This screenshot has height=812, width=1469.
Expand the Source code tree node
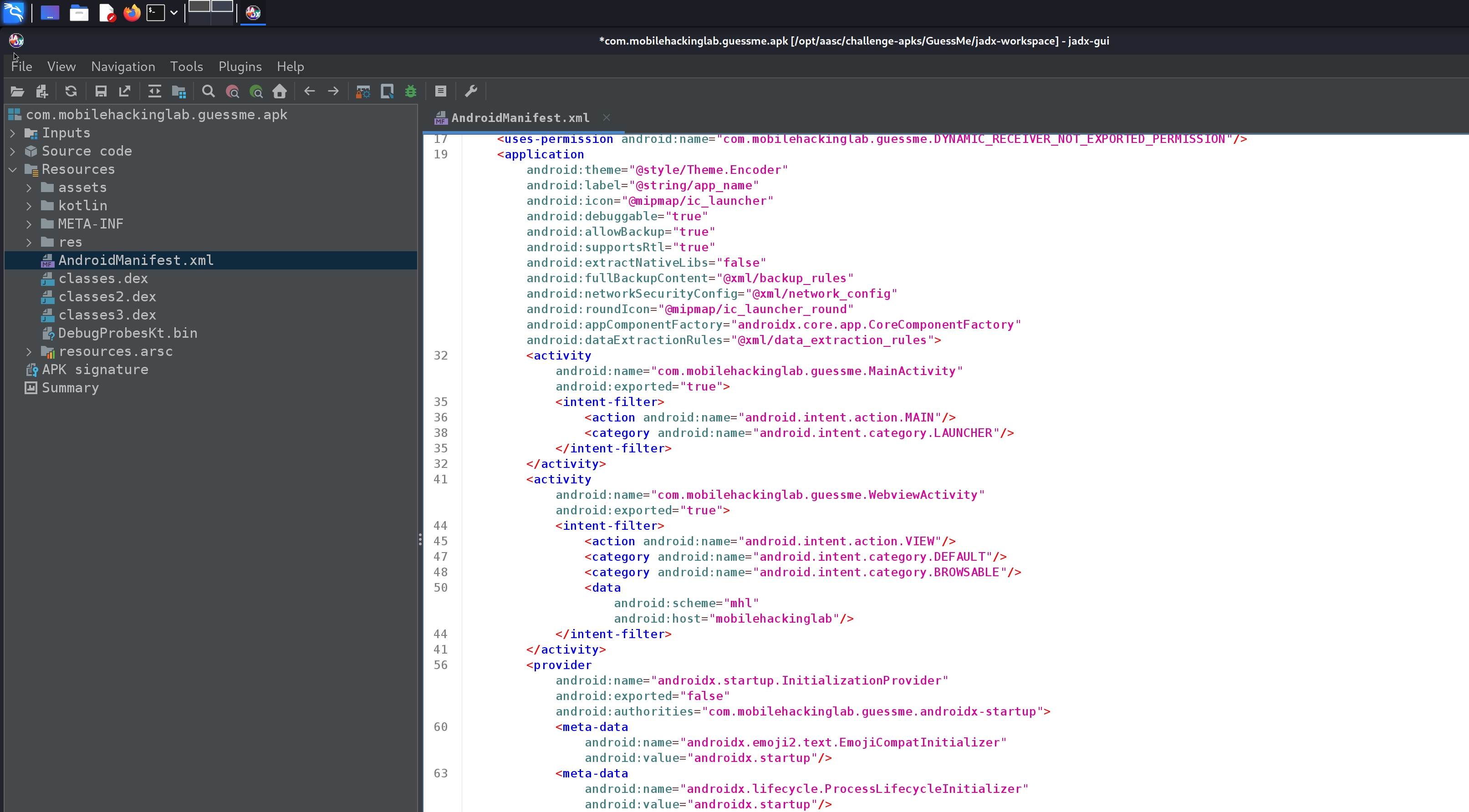tap(13, 151)
